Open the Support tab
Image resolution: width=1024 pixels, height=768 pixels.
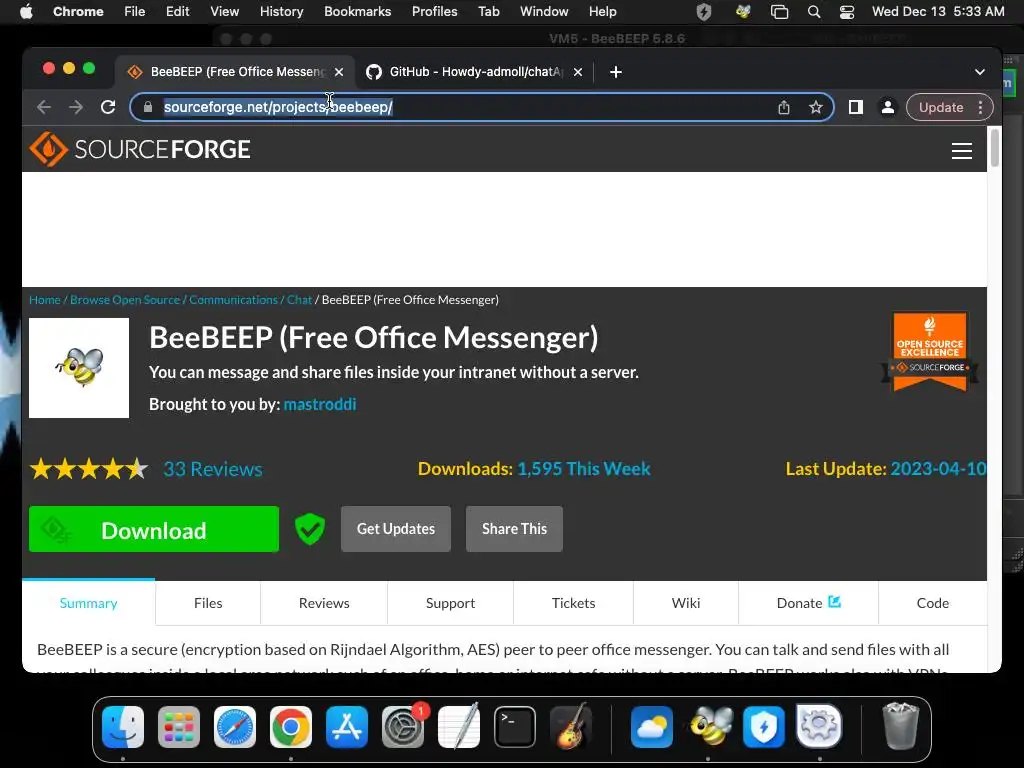451,603
